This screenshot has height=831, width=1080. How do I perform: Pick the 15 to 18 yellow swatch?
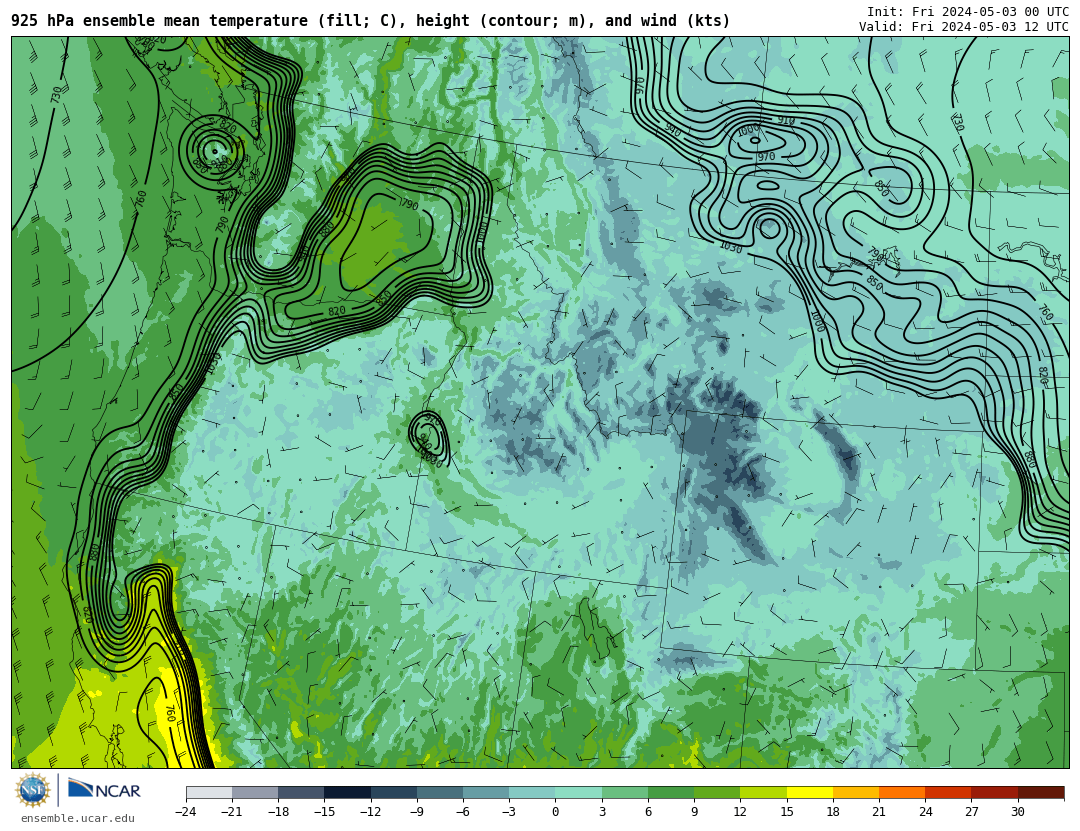click(x=809, y=792)
